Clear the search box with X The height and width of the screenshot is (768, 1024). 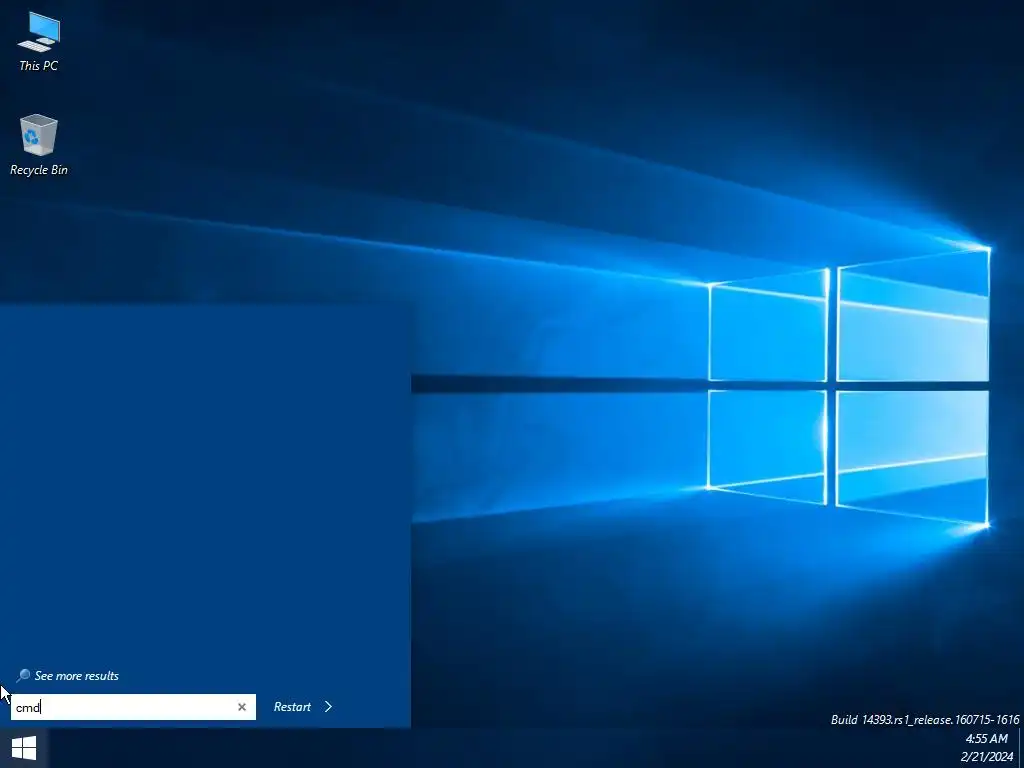[242, 707]
